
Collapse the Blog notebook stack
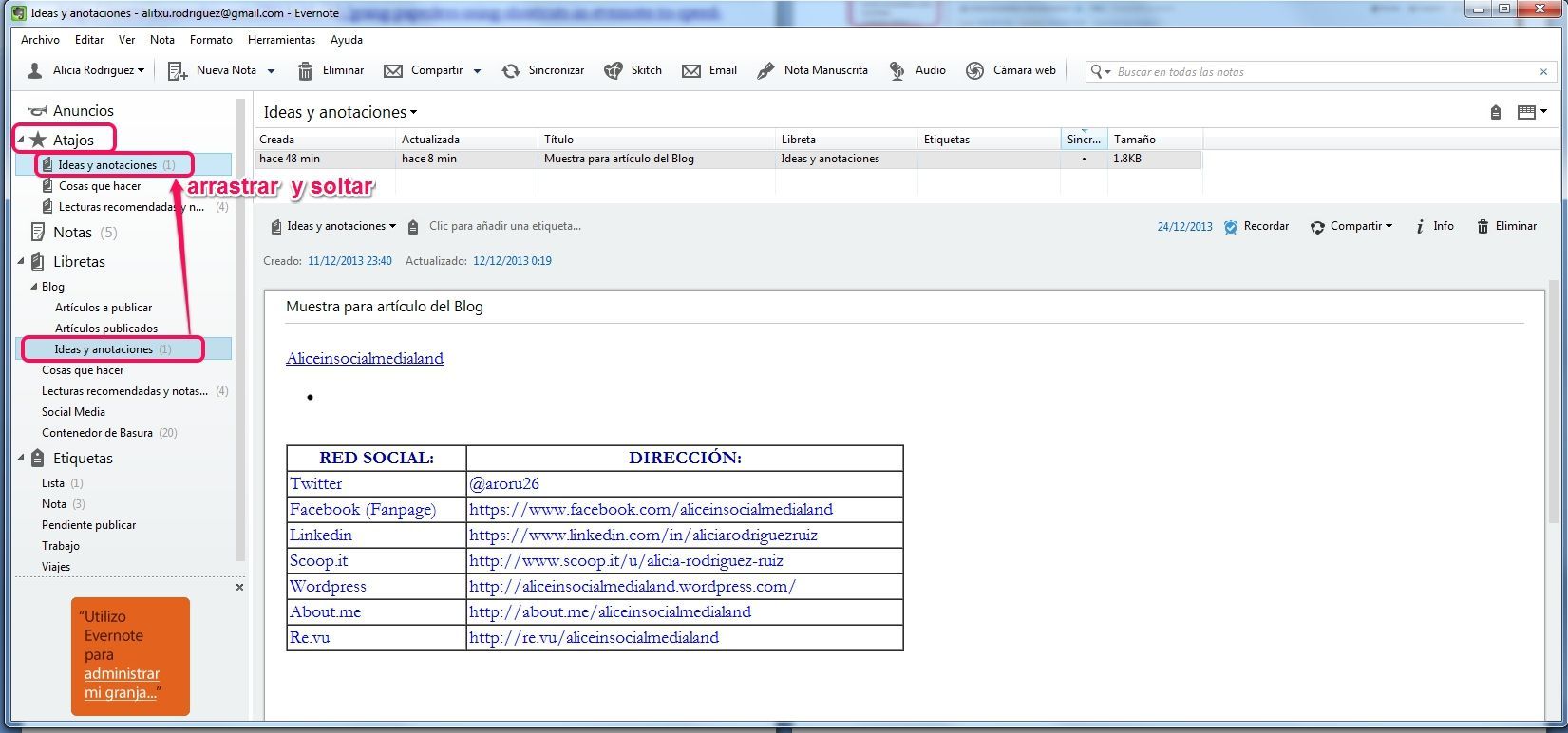pos(34,286)
